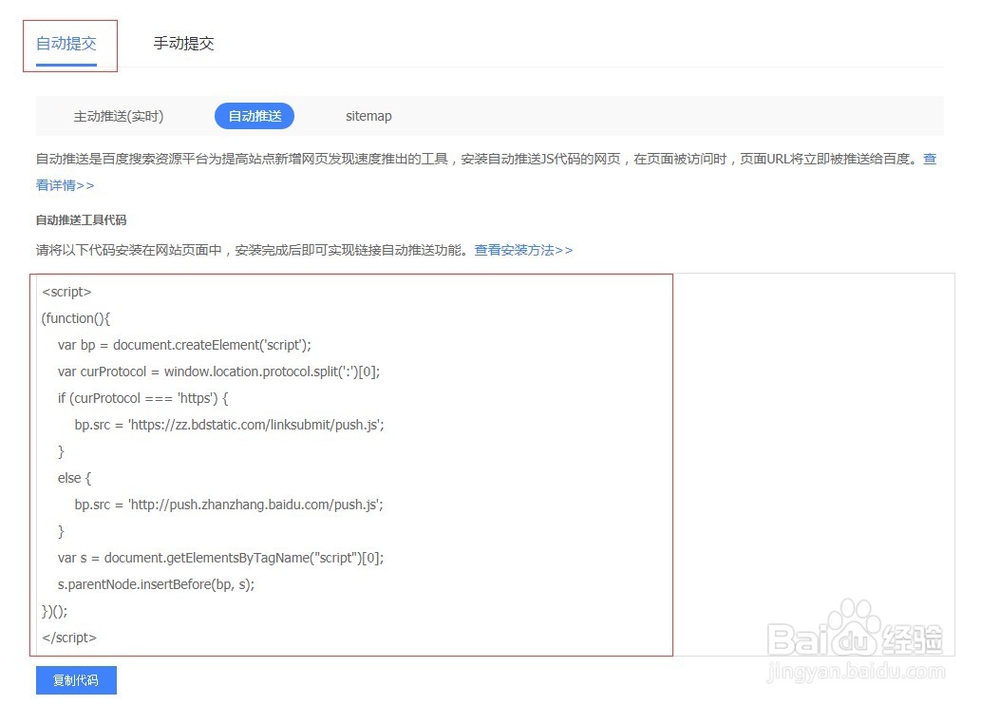Click the var bp = document.createElement line
The image size is (1000, 705).
[184, 345]
